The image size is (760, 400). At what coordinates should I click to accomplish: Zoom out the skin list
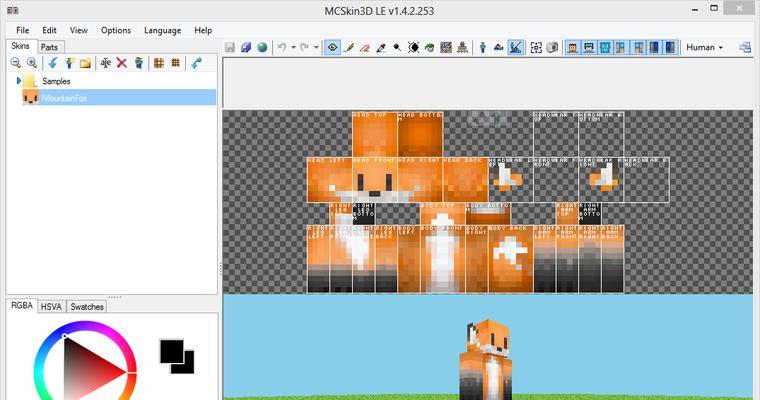click(x=16, y=63)
